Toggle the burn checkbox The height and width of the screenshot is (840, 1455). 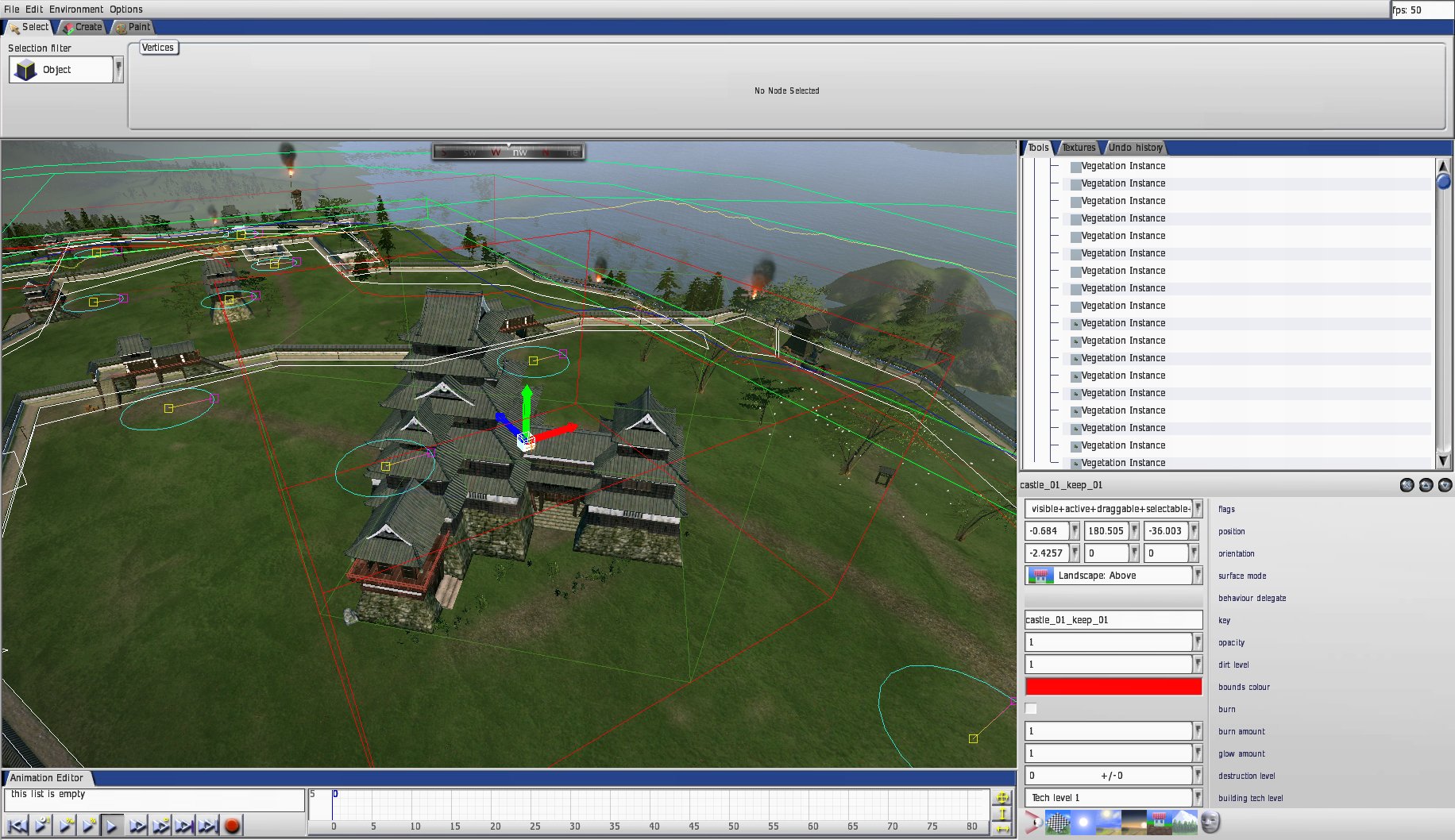click(1031, 709)
